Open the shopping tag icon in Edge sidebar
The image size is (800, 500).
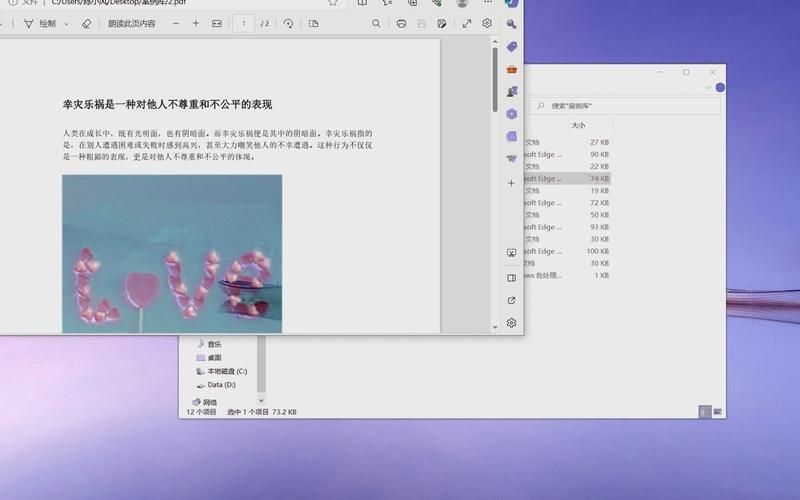tap(512, 46)
